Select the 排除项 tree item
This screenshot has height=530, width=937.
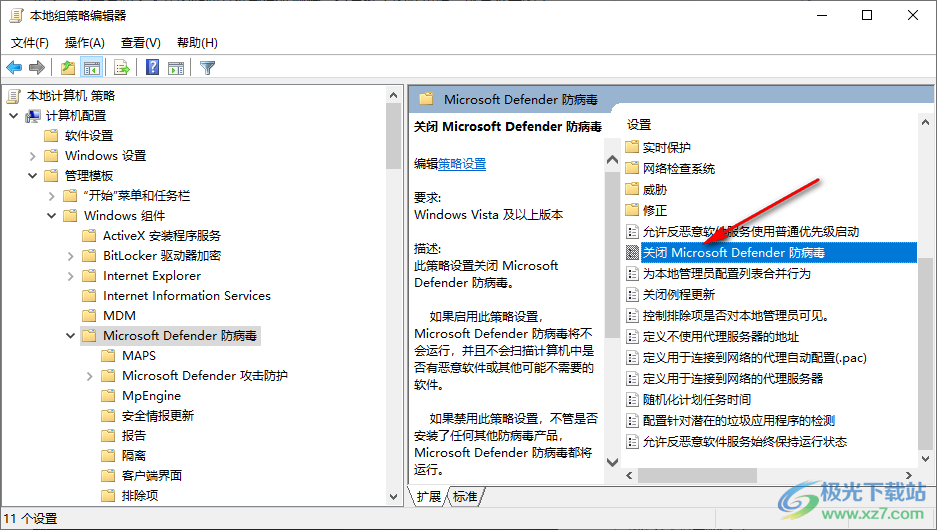click(x=140, y=495)
